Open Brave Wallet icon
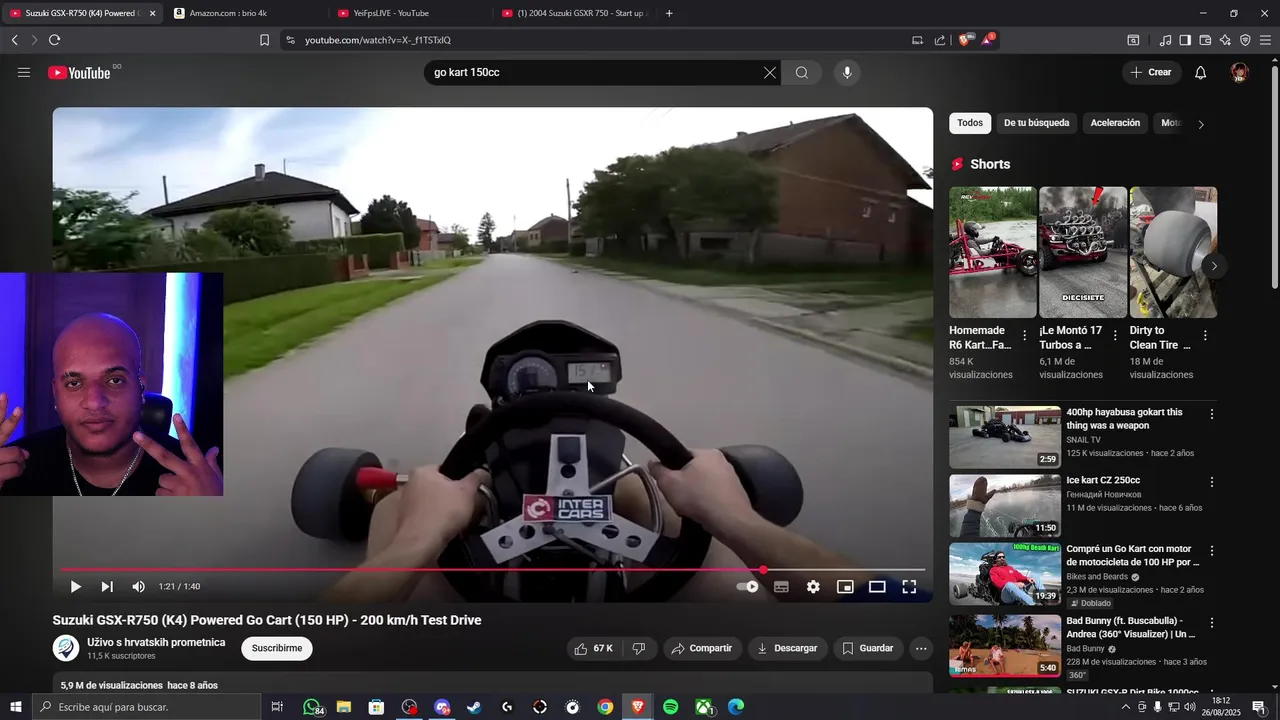 (x=1205, y=40)
